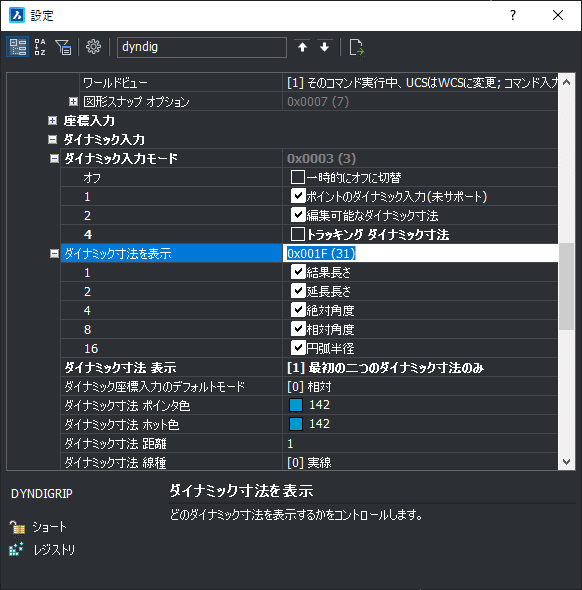Screen dimensions: 582x590
Task: Select ワールドビュー row label
Action: (115, 83)
